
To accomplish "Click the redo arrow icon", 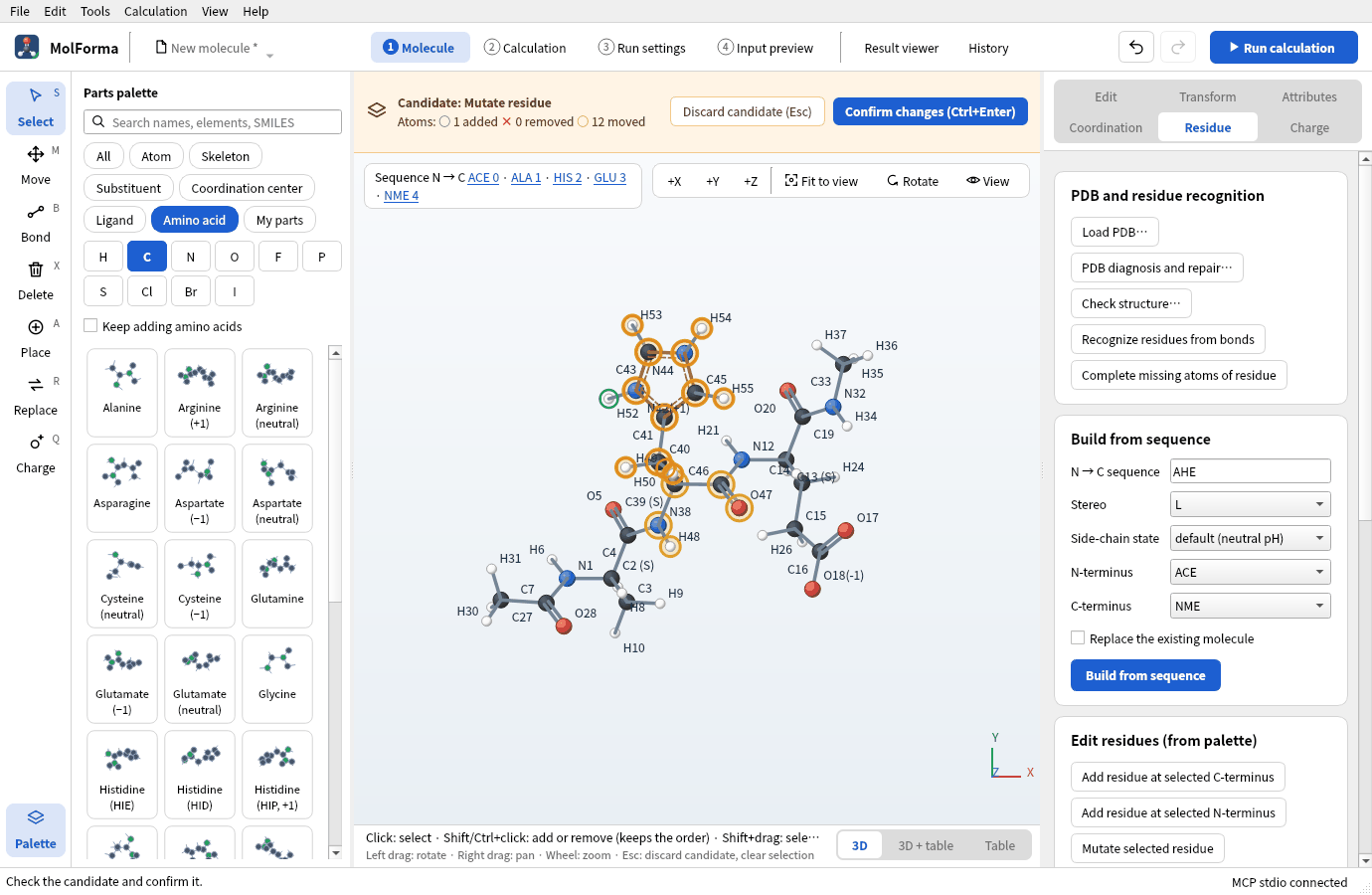I will click(1178, 48).
